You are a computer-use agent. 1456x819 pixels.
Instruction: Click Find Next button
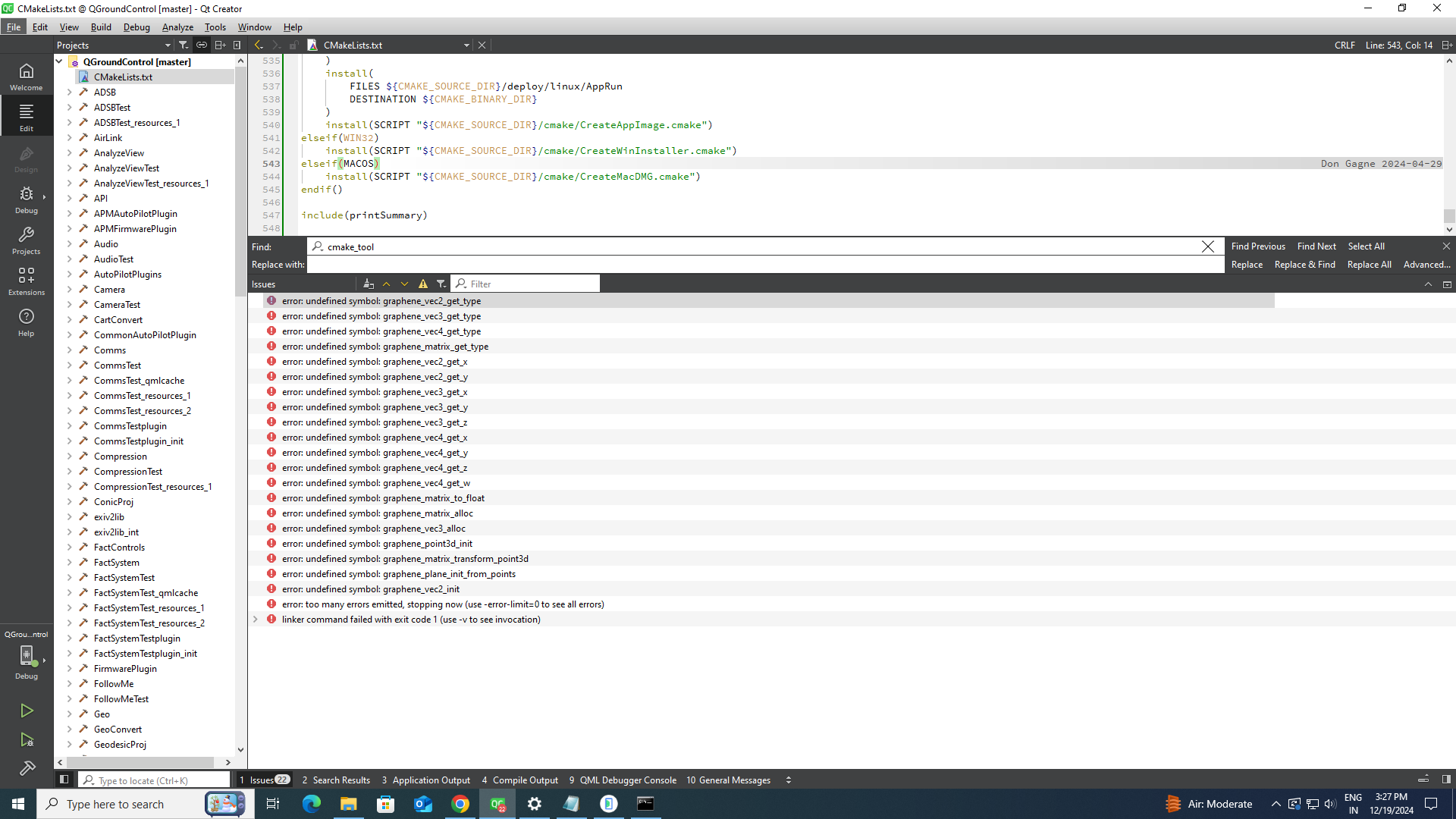pyautogui.click(x=1316, y=246)
